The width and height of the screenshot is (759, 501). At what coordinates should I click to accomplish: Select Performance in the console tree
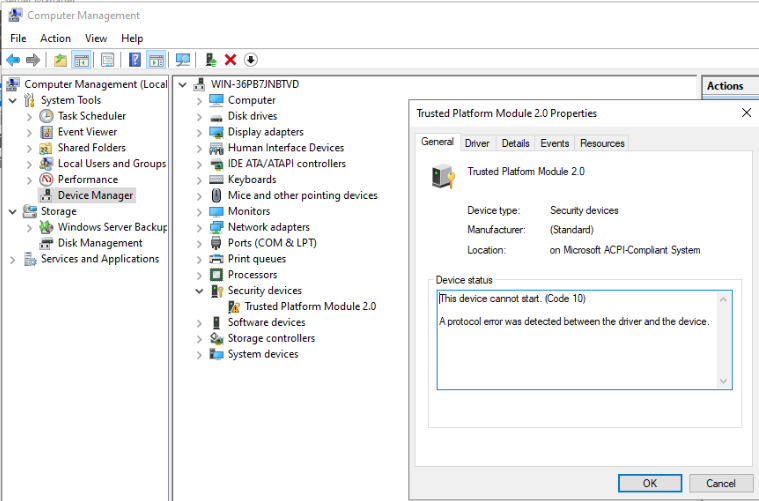88,180
